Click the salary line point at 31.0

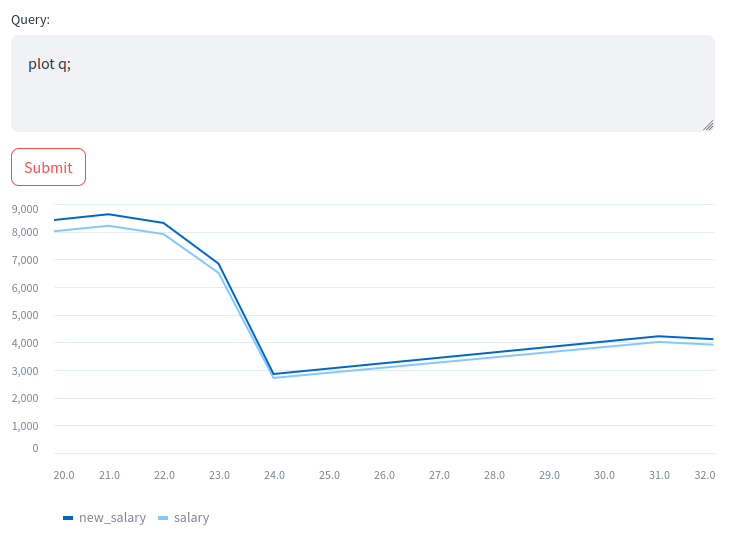[659, 342]
